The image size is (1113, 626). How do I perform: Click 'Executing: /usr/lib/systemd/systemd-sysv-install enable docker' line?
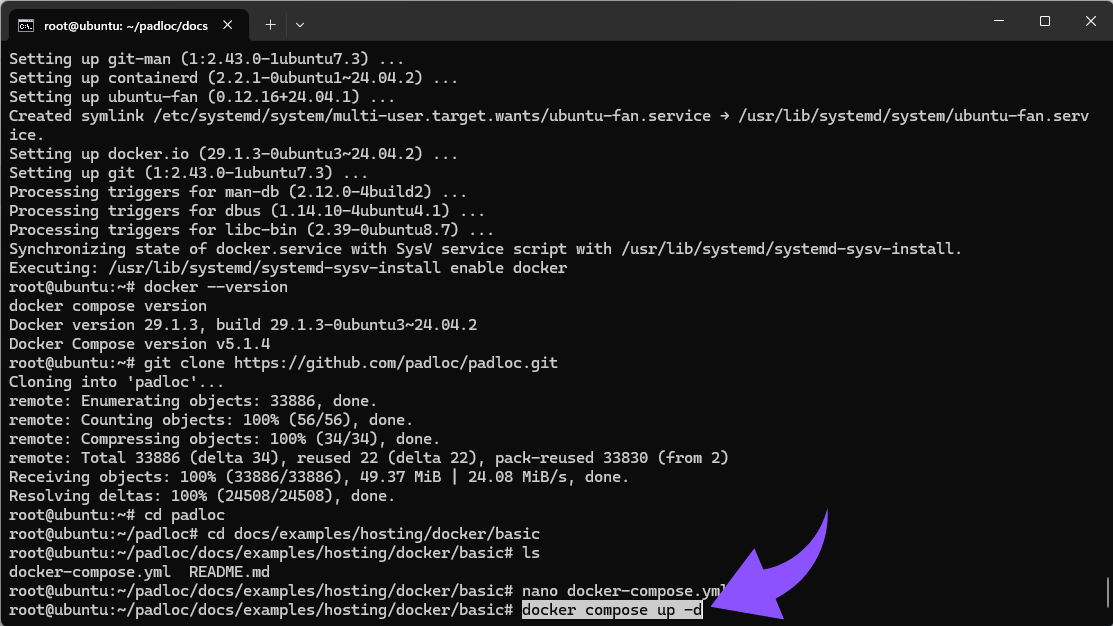coord(287,268)
